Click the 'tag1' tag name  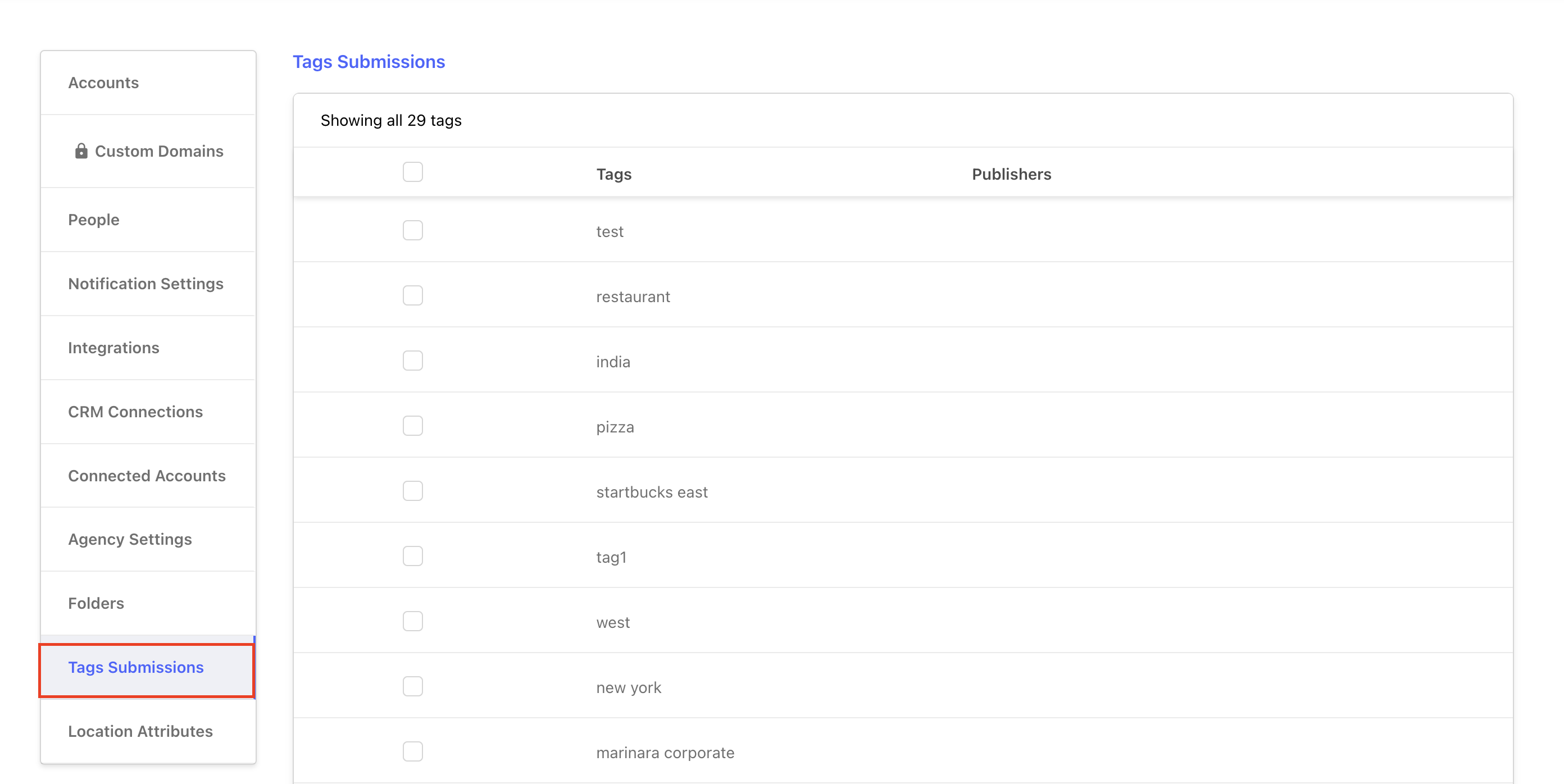point(611,558)
